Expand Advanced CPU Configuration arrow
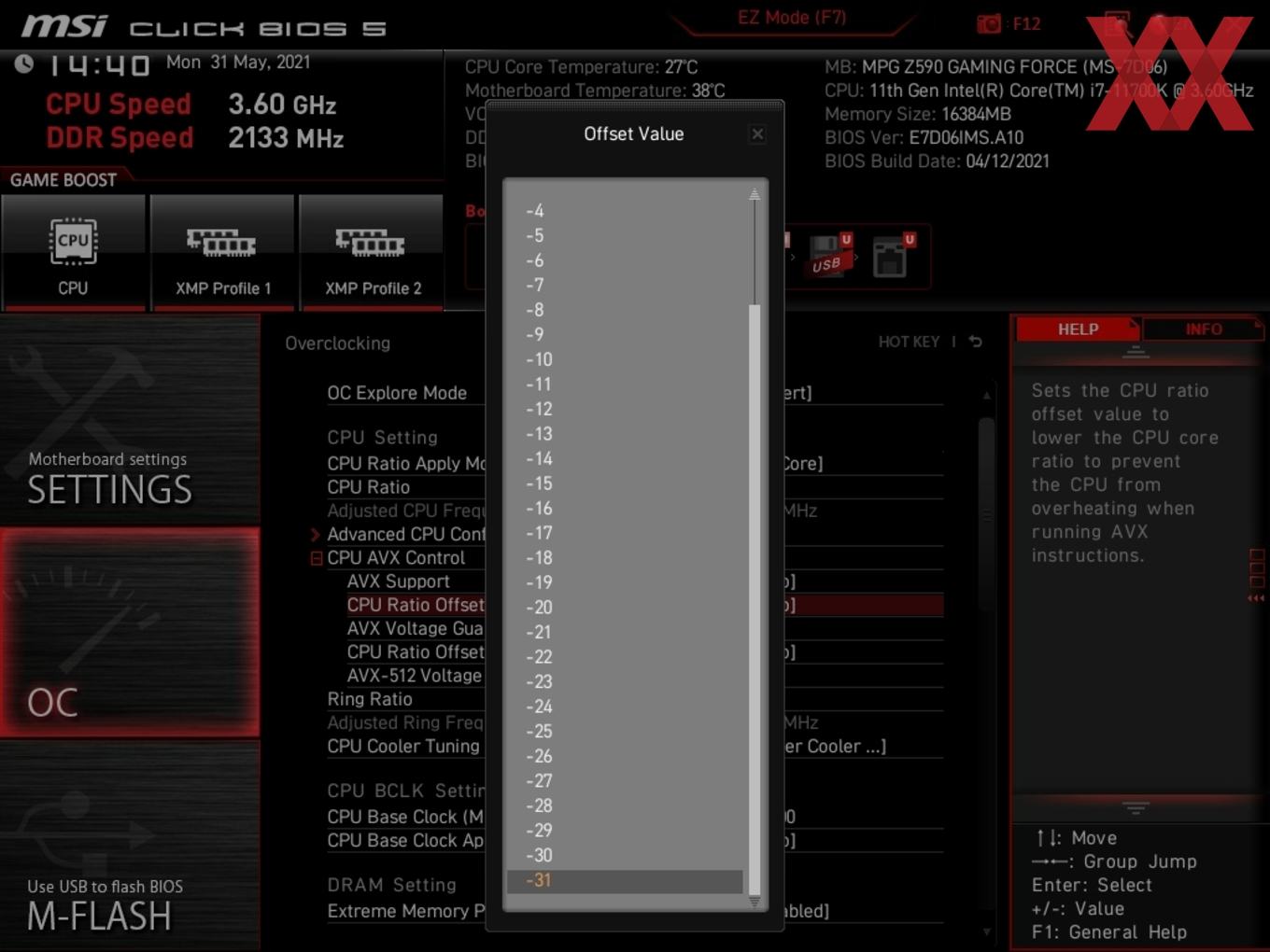Screen dimensions: 1270x952 (316, 535)
